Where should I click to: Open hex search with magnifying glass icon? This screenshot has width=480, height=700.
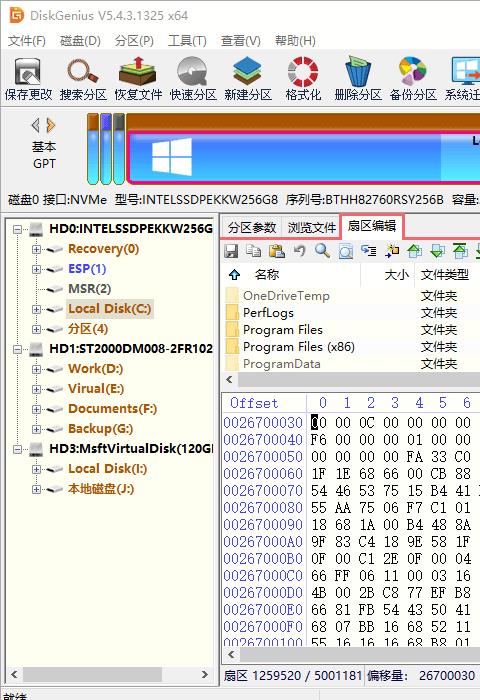click(x=322, y=251)
